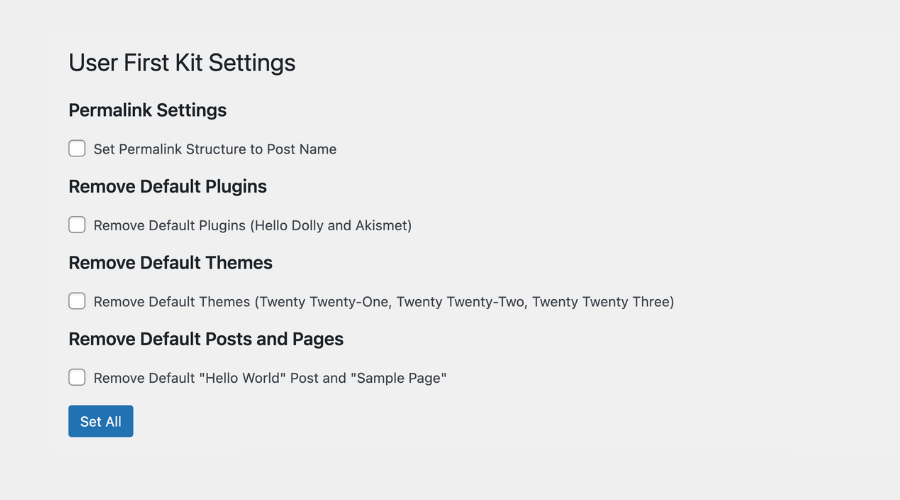Click the Remove Default Themes section heading
The height and width of the screenshot is (500, 900).
(x=171, y=263)
